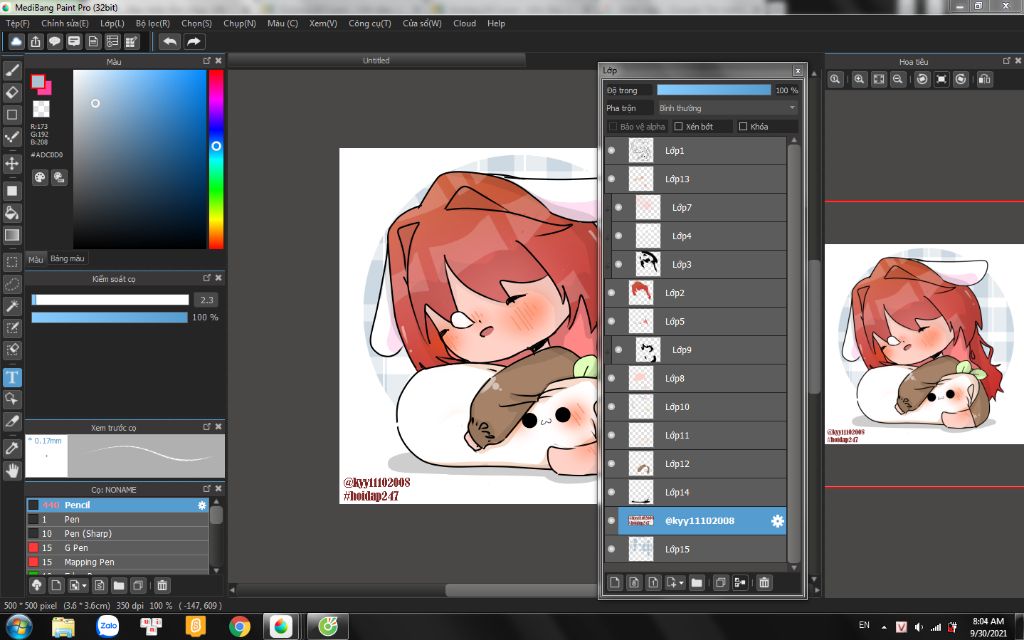
Task: Create new layer in layer panel
Action: tap(615, 583)
